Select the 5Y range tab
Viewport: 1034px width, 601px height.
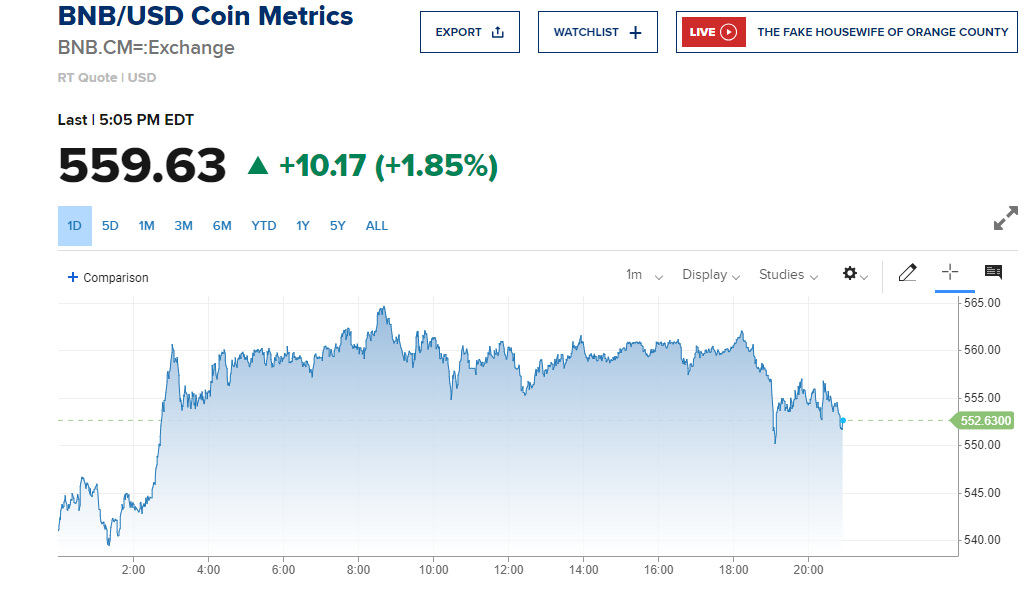[338, 226]
